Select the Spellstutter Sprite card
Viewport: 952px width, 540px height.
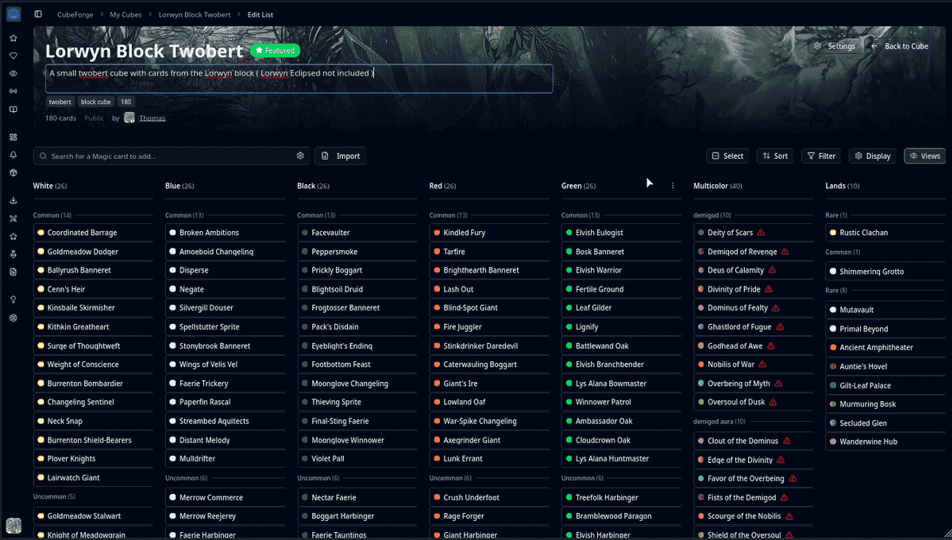click(x=225, y=327)
